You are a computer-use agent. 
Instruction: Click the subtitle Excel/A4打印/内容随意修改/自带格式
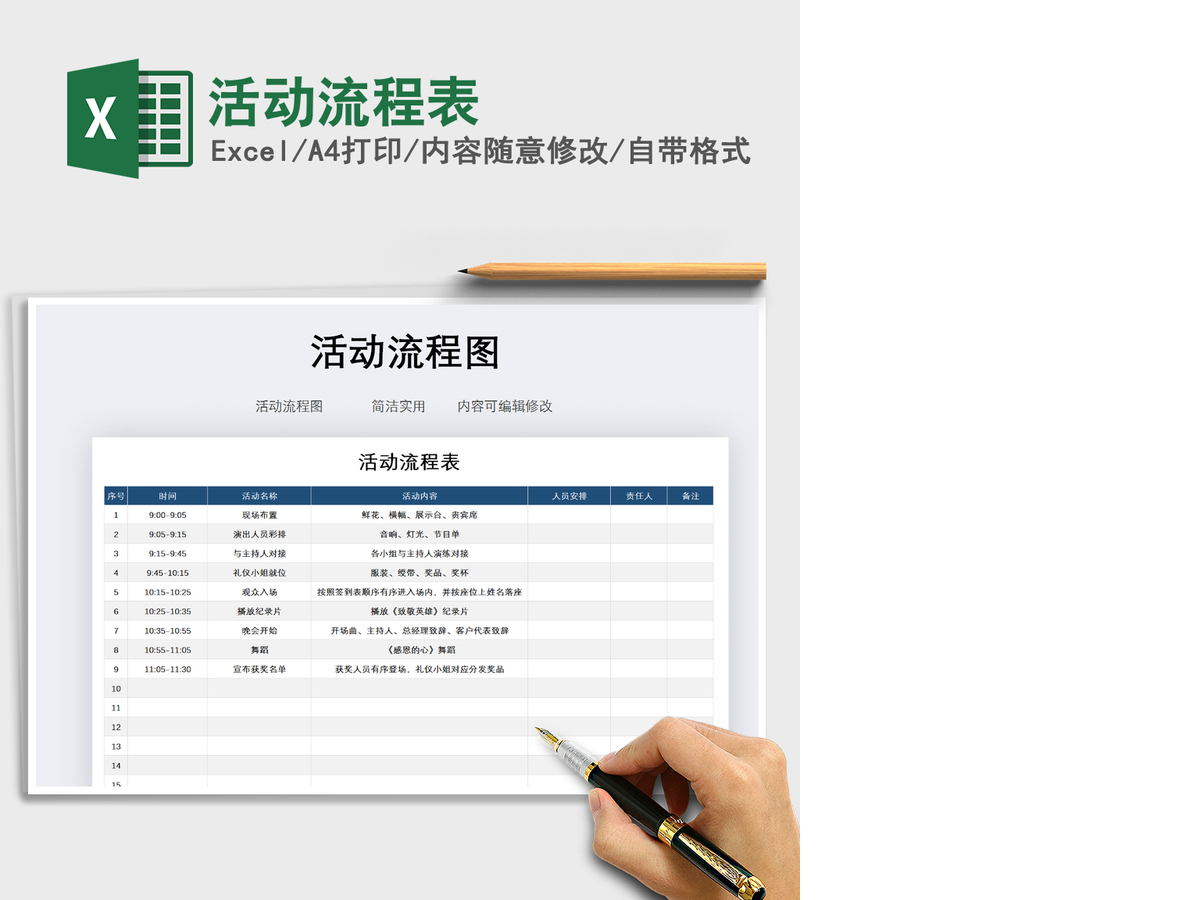[480, 152]
